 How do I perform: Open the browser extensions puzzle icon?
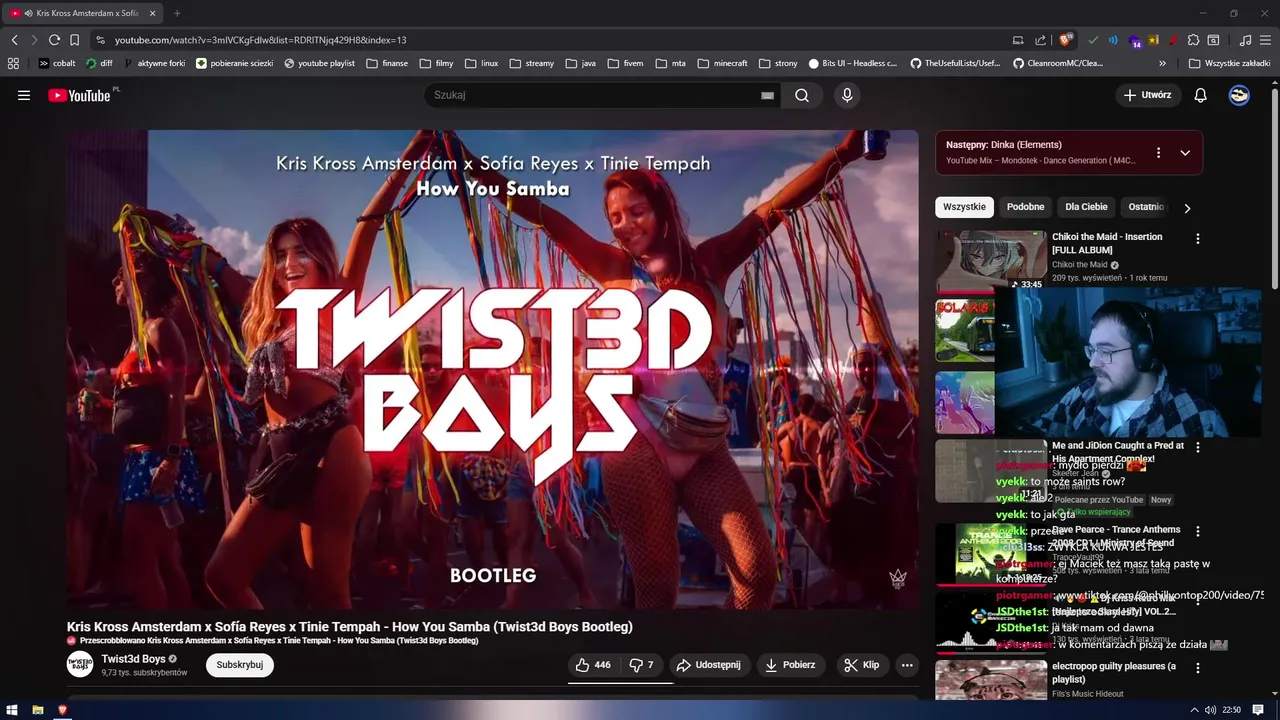tap(1193, 40)
